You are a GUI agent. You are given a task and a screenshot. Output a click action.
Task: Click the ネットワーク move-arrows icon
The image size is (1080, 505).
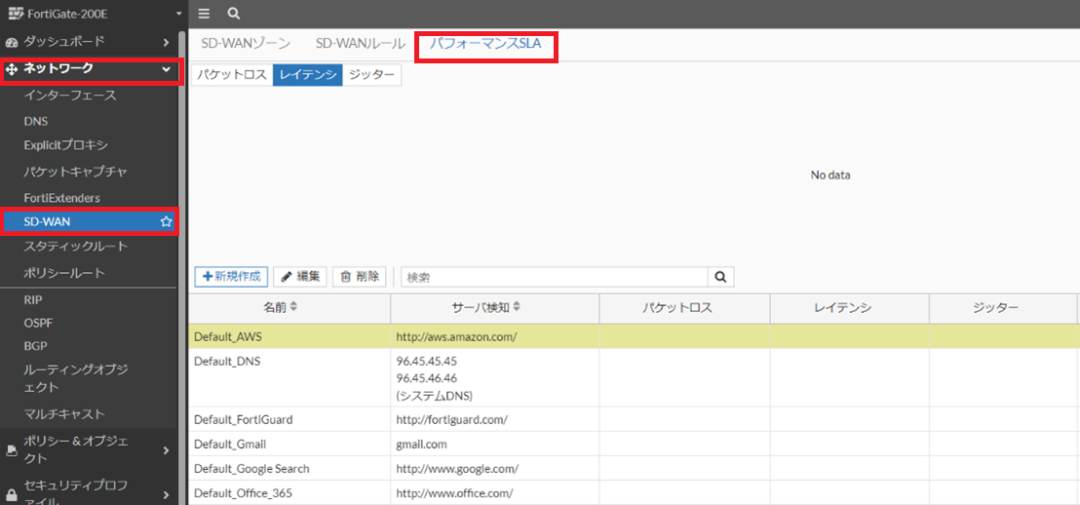click(11, 69)
